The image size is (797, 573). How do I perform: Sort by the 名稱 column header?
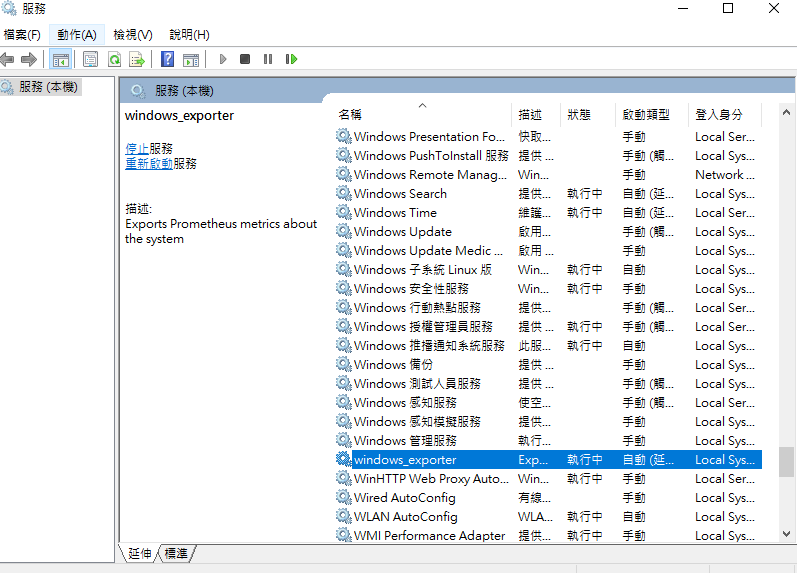350,115
